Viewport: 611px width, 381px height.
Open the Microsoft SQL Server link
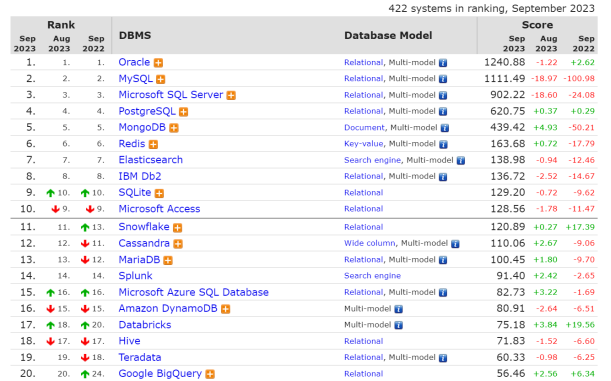pos(171,95)
